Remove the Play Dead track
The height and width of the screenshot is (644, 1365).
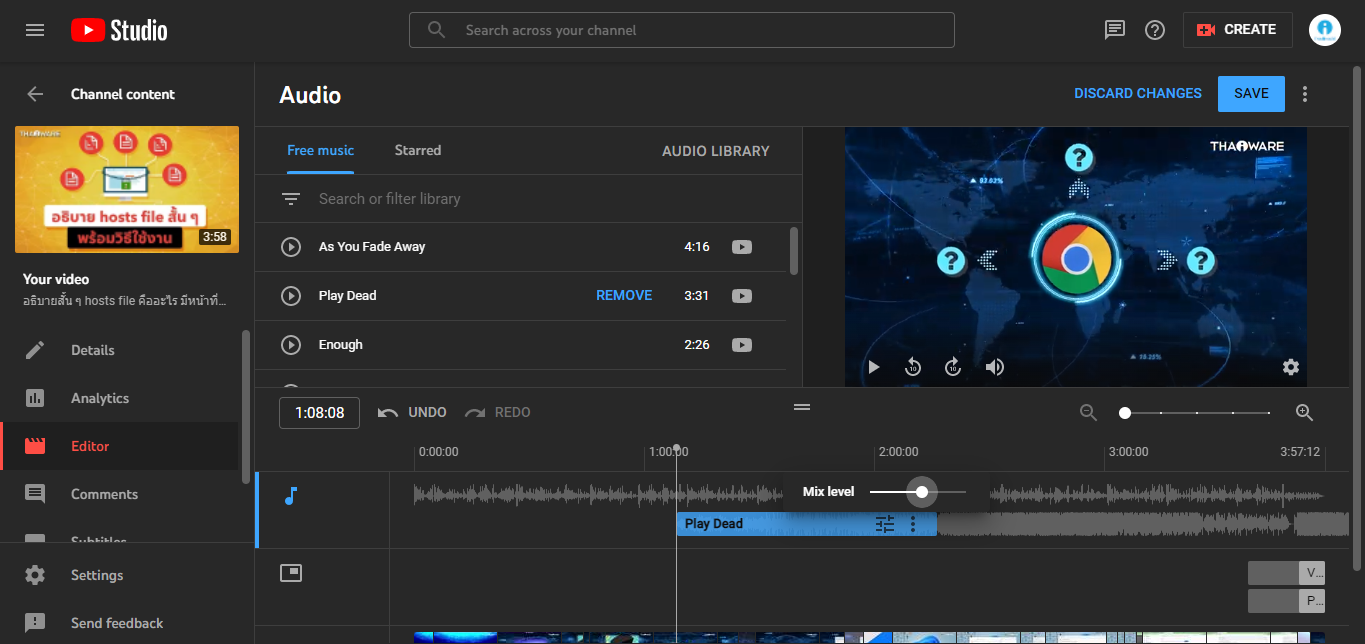624,296
